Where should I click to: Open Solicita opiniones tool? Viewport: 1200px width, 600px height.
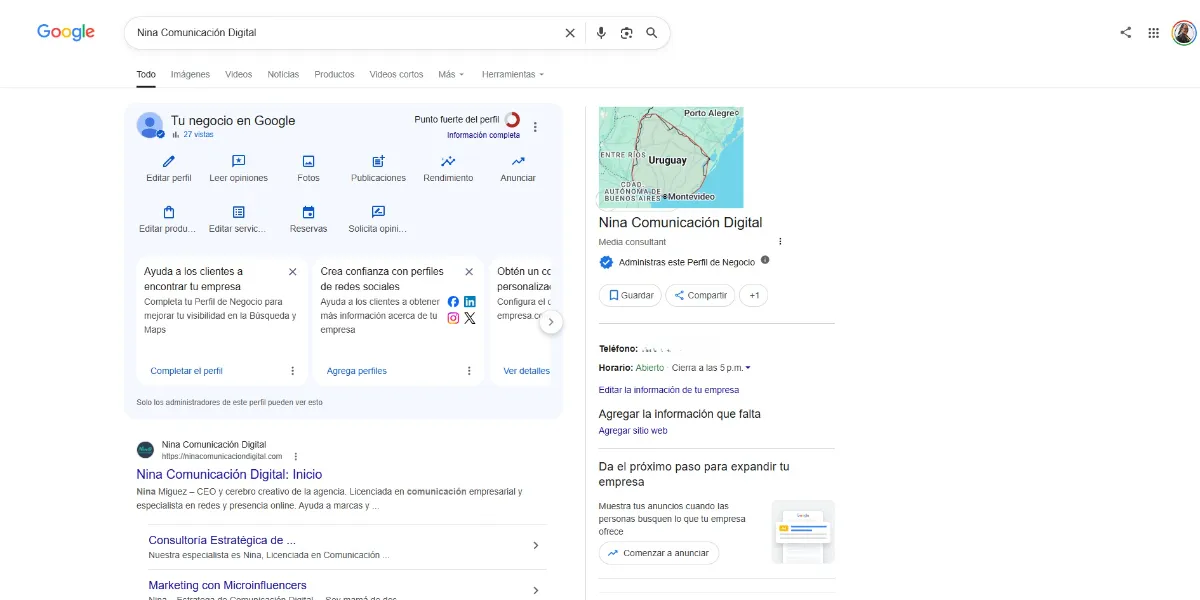378,219
